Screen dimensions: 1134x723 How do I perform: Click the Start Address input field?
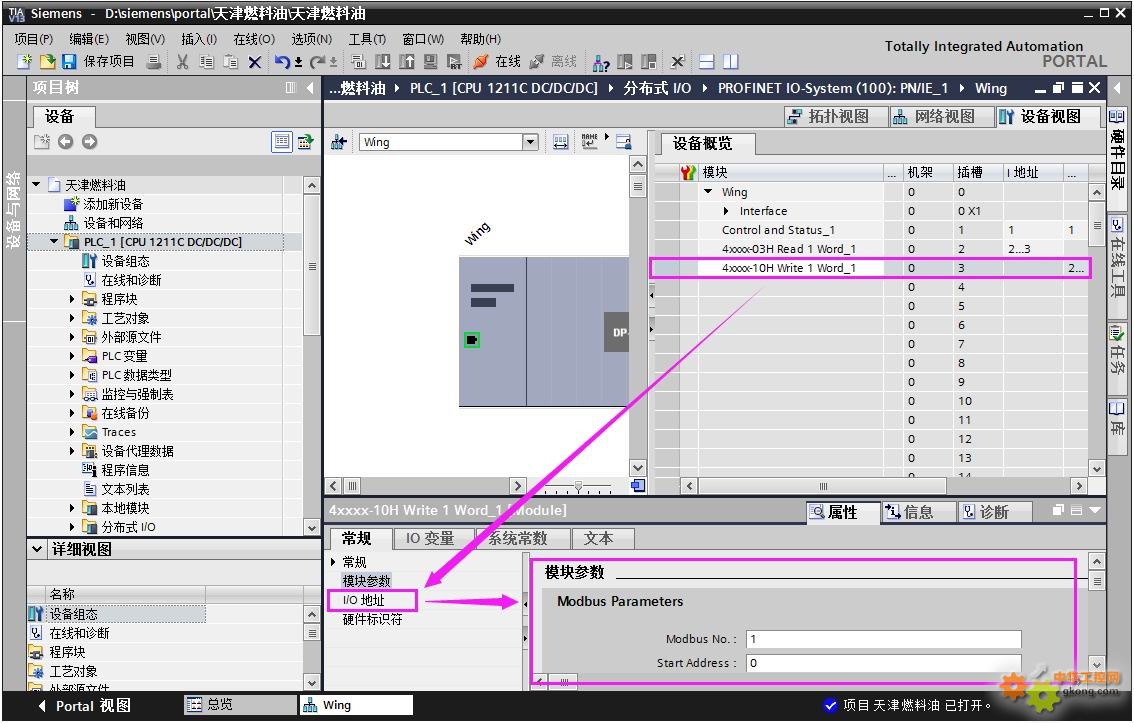coord(884,663)
